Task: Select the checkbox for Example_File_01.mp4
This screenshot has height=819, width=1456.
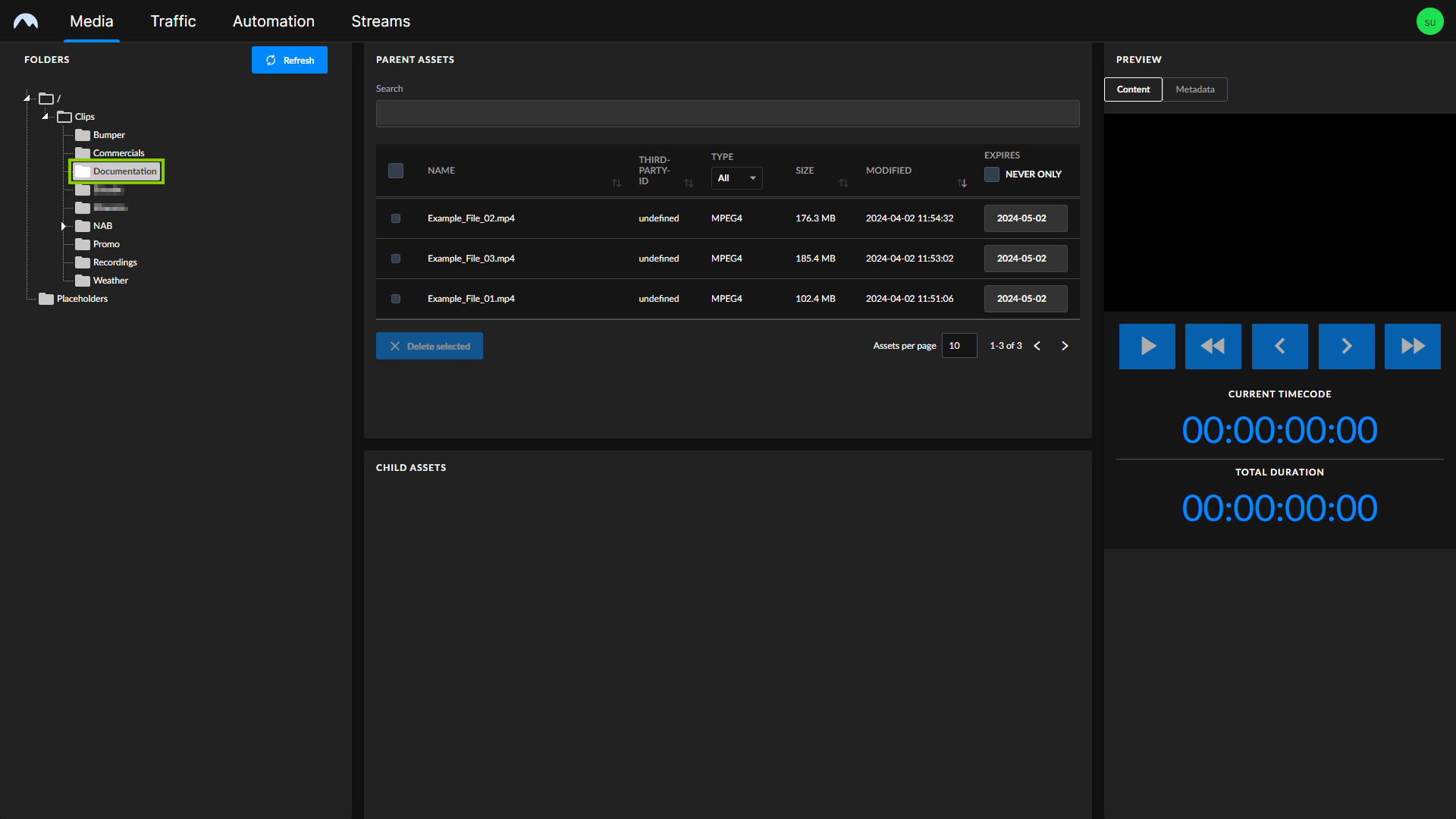Action: coord(395,298)
